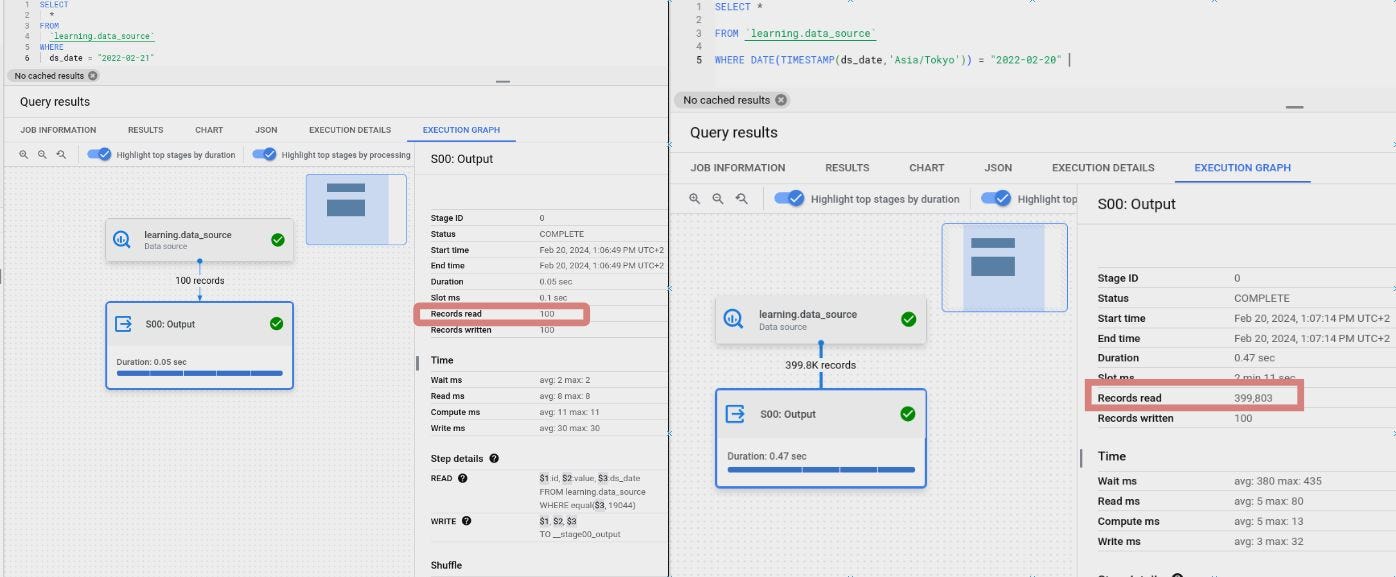
Task: Open EXECUTION DETAILS tab in the right pane
Action: 1103,168
